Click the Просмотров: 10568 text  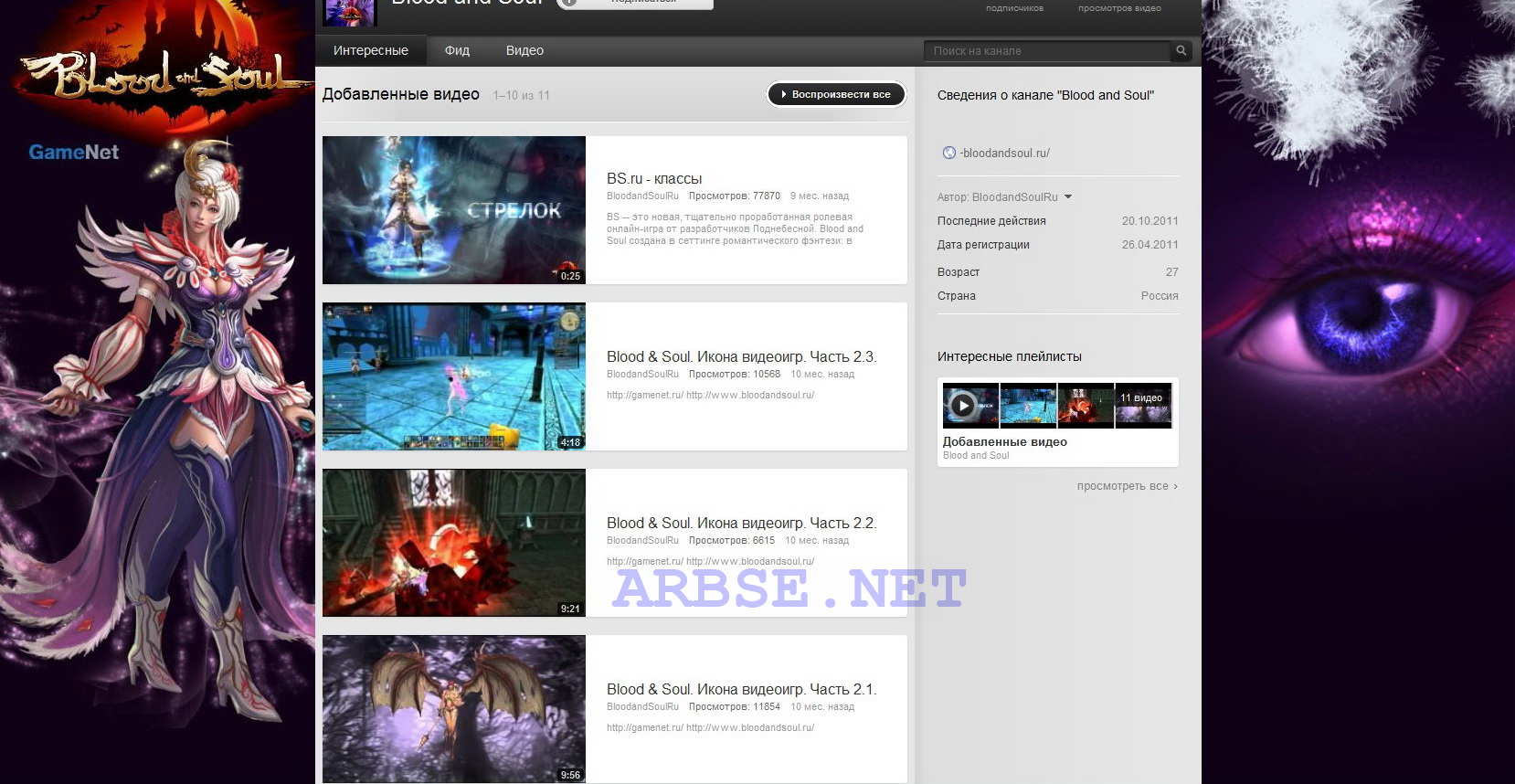(735, 374)
